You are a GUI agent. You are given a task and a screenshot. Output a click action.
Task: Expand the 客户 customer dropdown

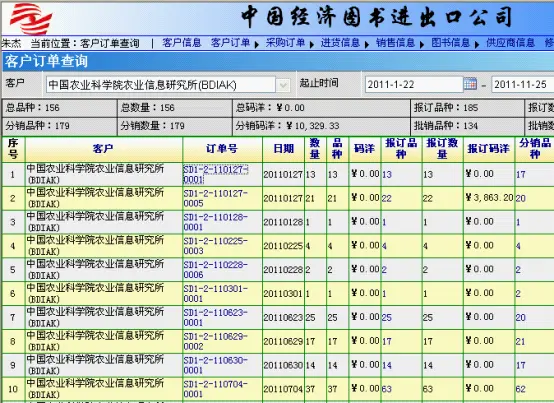[x=283, y=85]
